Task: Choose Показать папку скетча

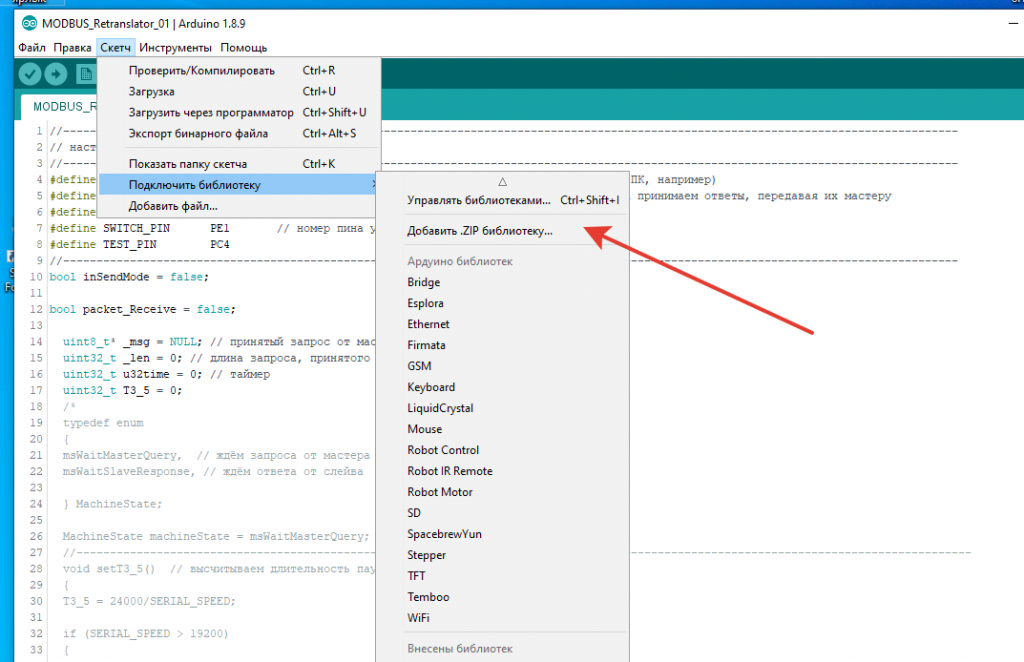Action: (x=239, y=164)
